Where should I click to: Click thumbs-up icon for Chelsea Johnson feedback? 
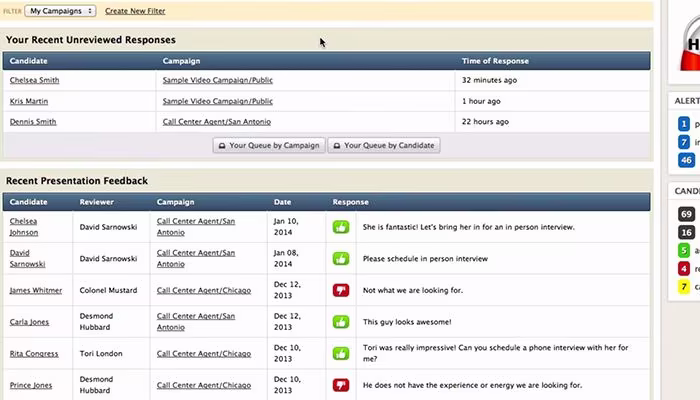[x=341, y=227]
